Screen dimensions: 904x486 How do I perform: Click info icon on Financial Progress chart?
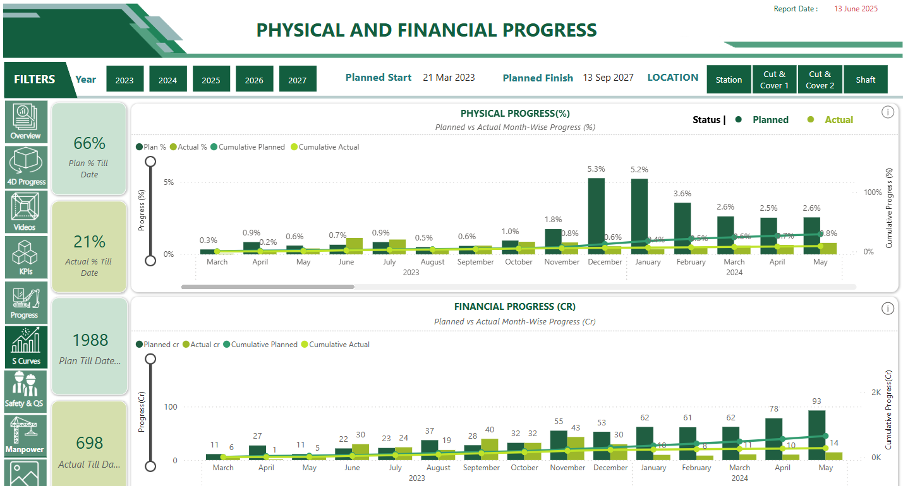pos(887,307)
